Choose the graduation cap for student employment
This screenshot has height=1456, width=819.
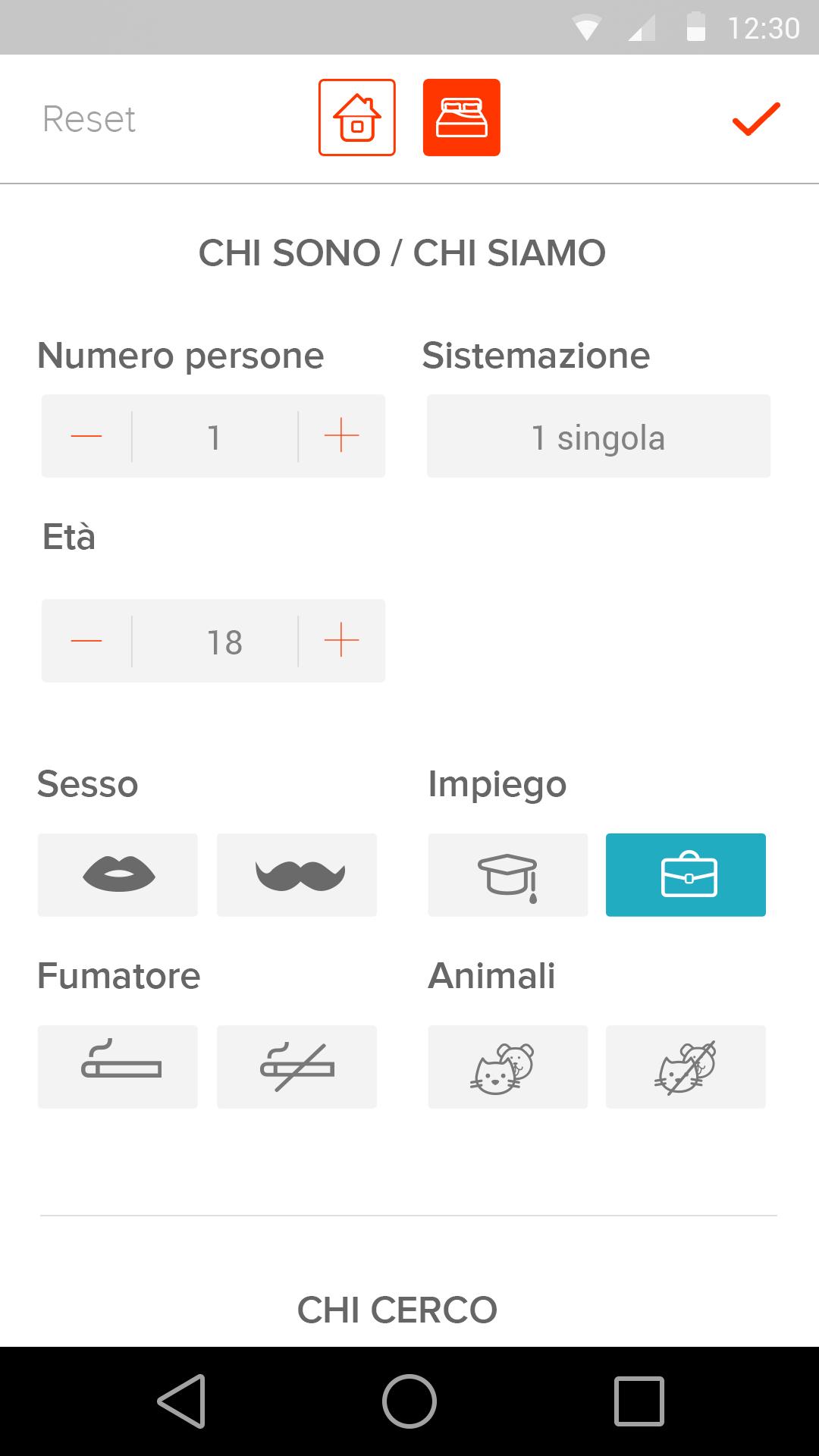click(x=507, y=874)
